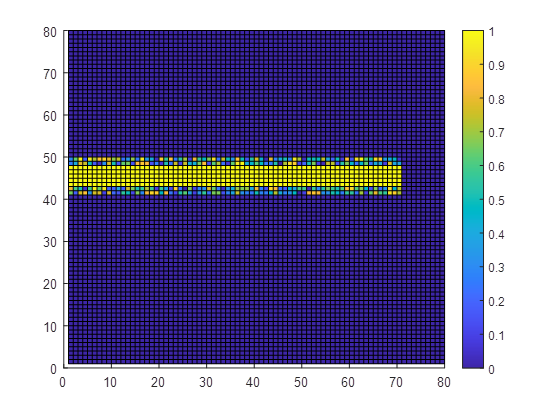Select colorbar tick label 0.4
The width and height of the screenshot is (558, 414).
tap(496, 234)
